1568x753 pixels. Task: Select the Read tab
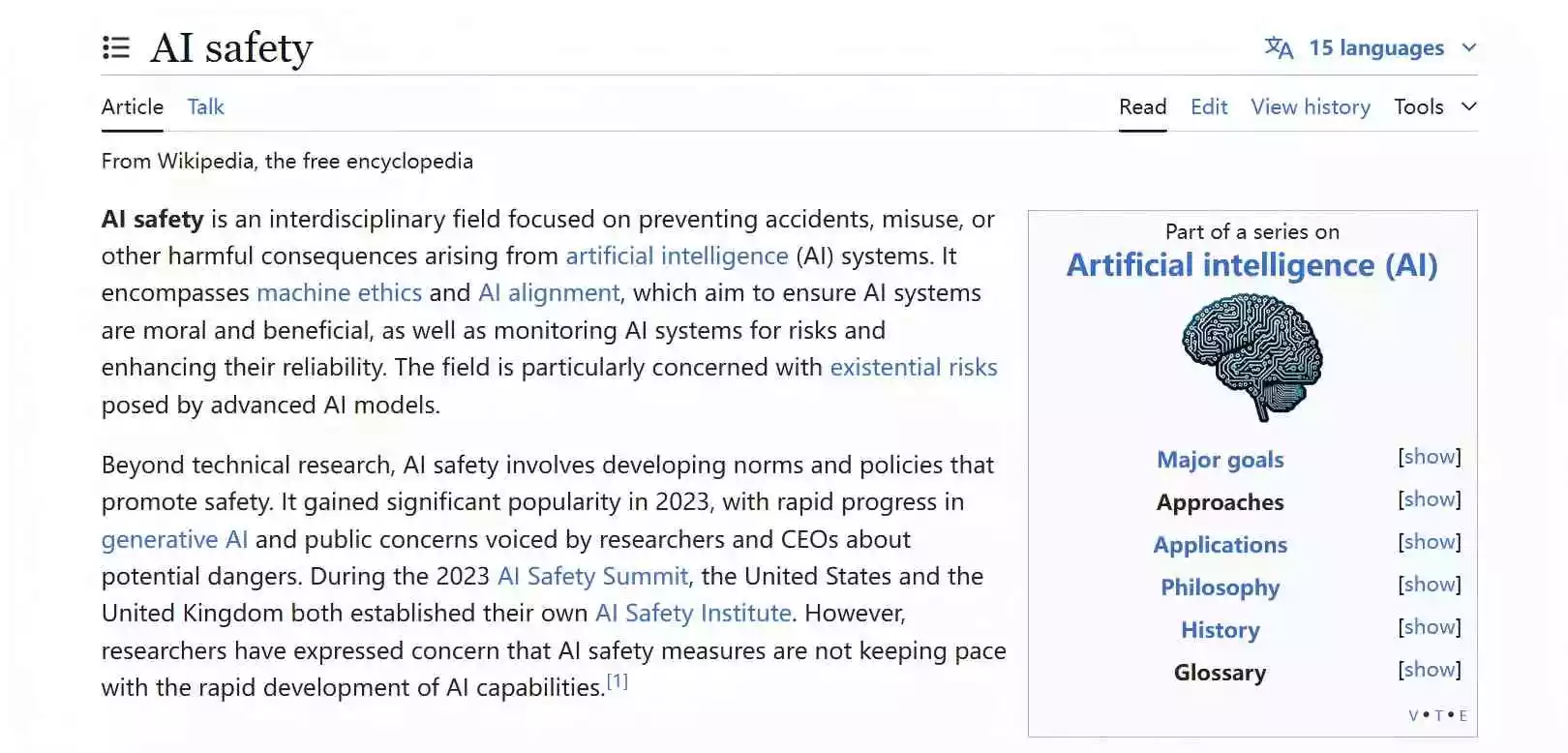pos(1142,106)
